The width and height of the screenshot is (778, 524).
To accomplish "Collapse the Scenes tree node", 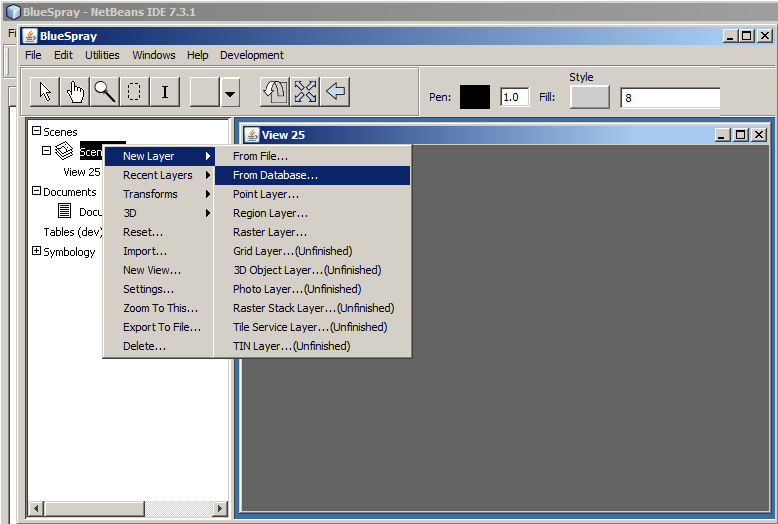I will (37, 131).
